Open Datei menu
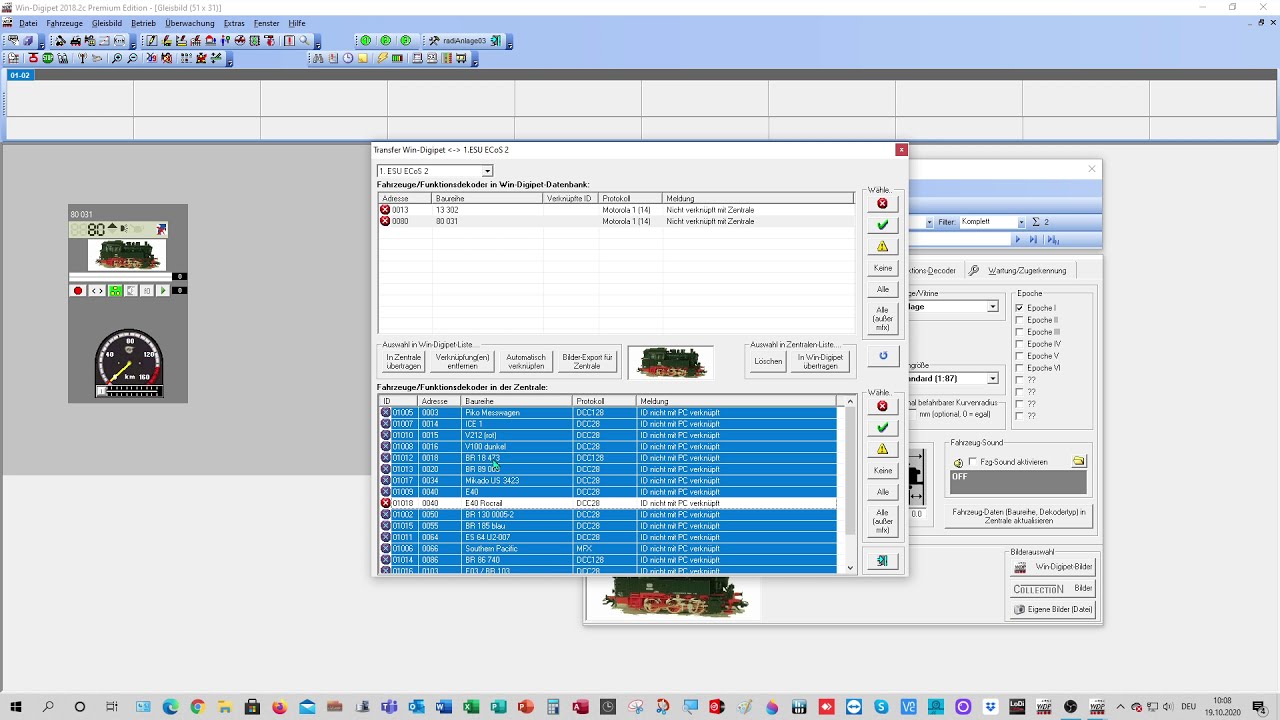 pyautogui.click(x=28, y=23)
